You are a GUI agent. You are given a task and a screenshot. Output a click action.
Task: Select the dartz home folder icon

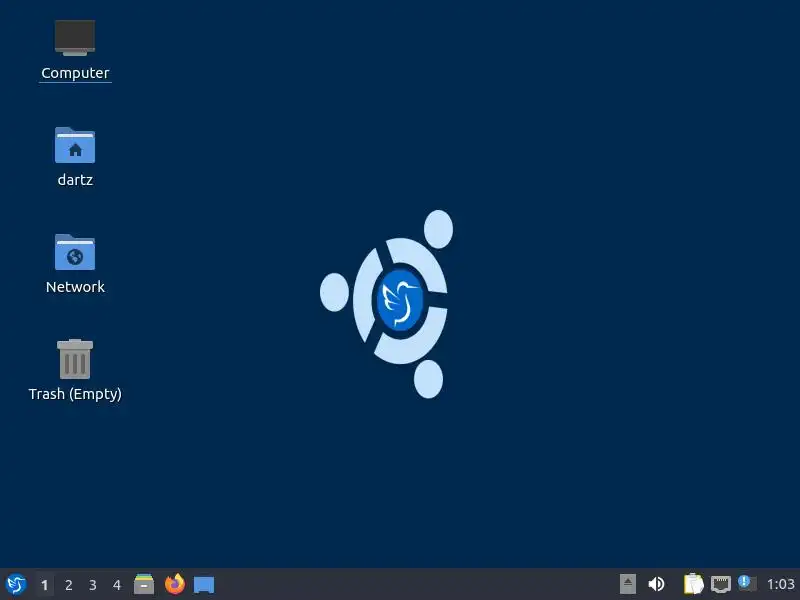(x=75, y=145)
